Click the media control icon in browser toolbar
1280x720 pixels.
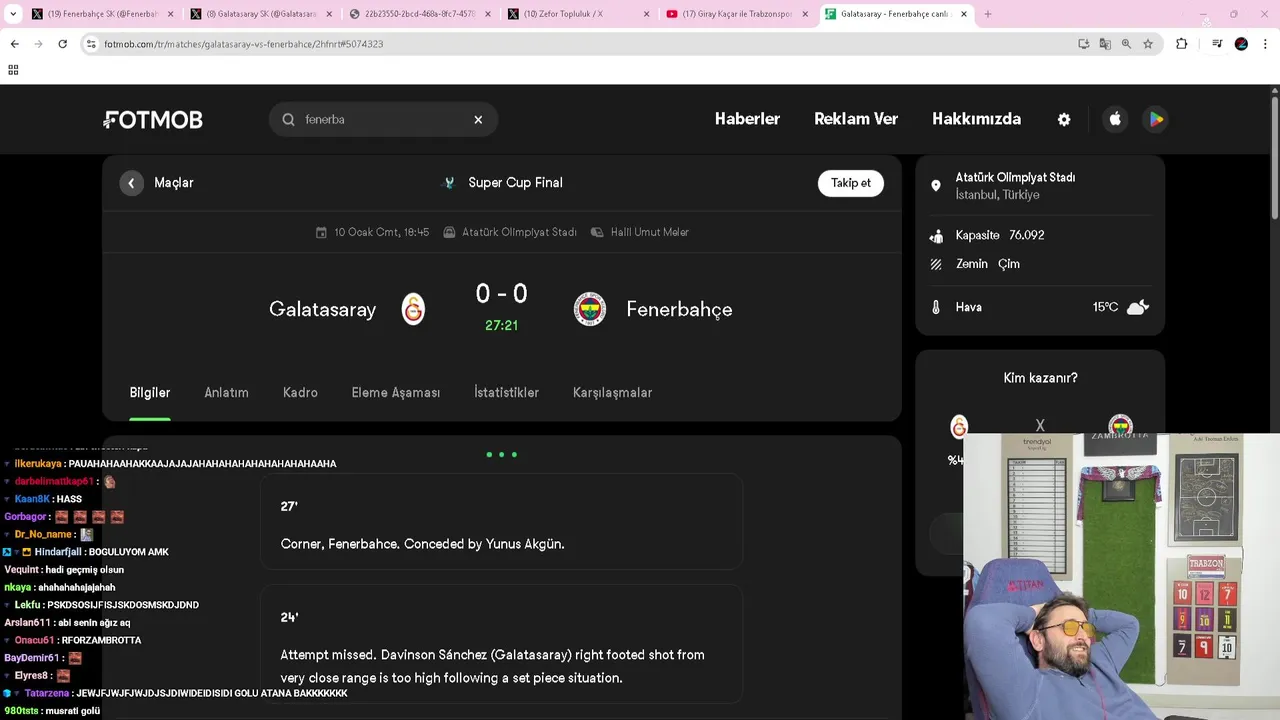coord(1216,44)
